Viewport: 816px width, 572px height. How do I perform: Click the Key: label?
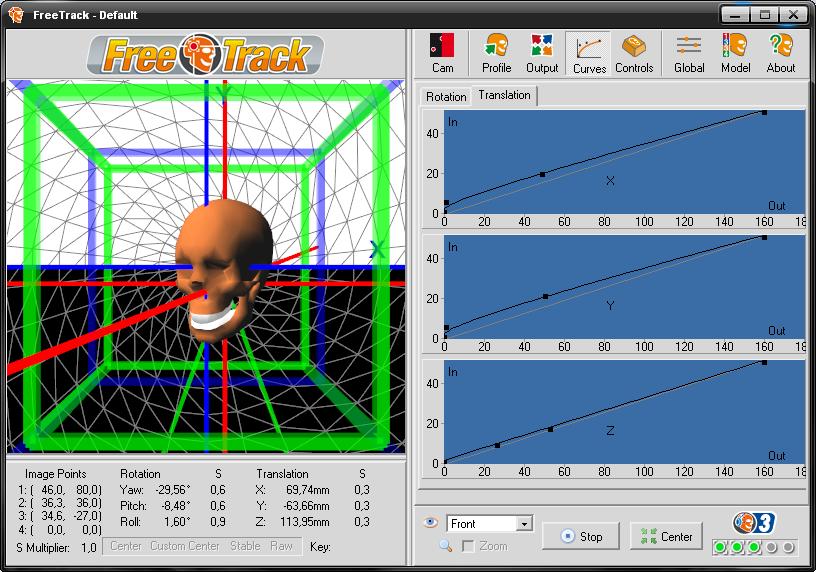pyautogui.click(x=320, y=546)
